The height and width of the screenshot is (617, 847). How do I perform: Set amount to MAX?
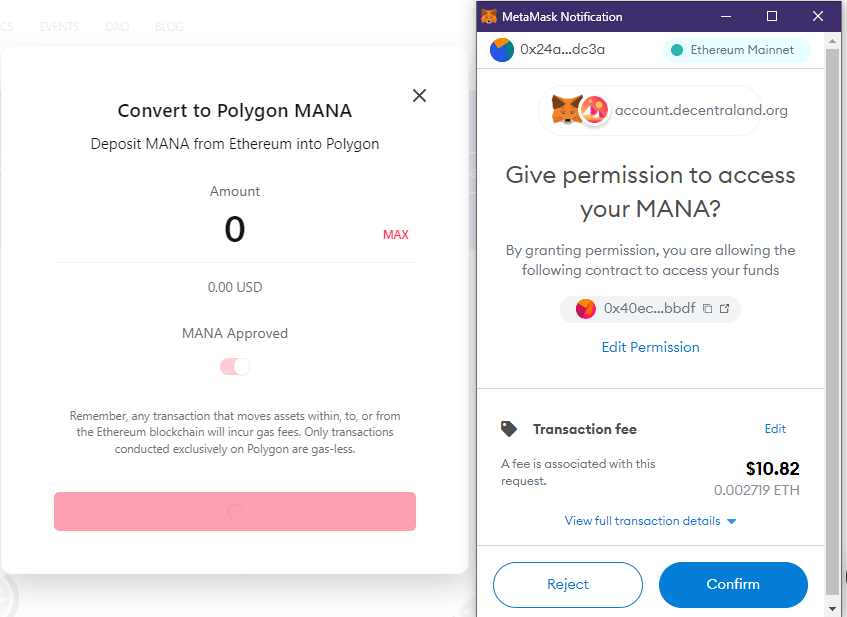(x=395, y=235)
